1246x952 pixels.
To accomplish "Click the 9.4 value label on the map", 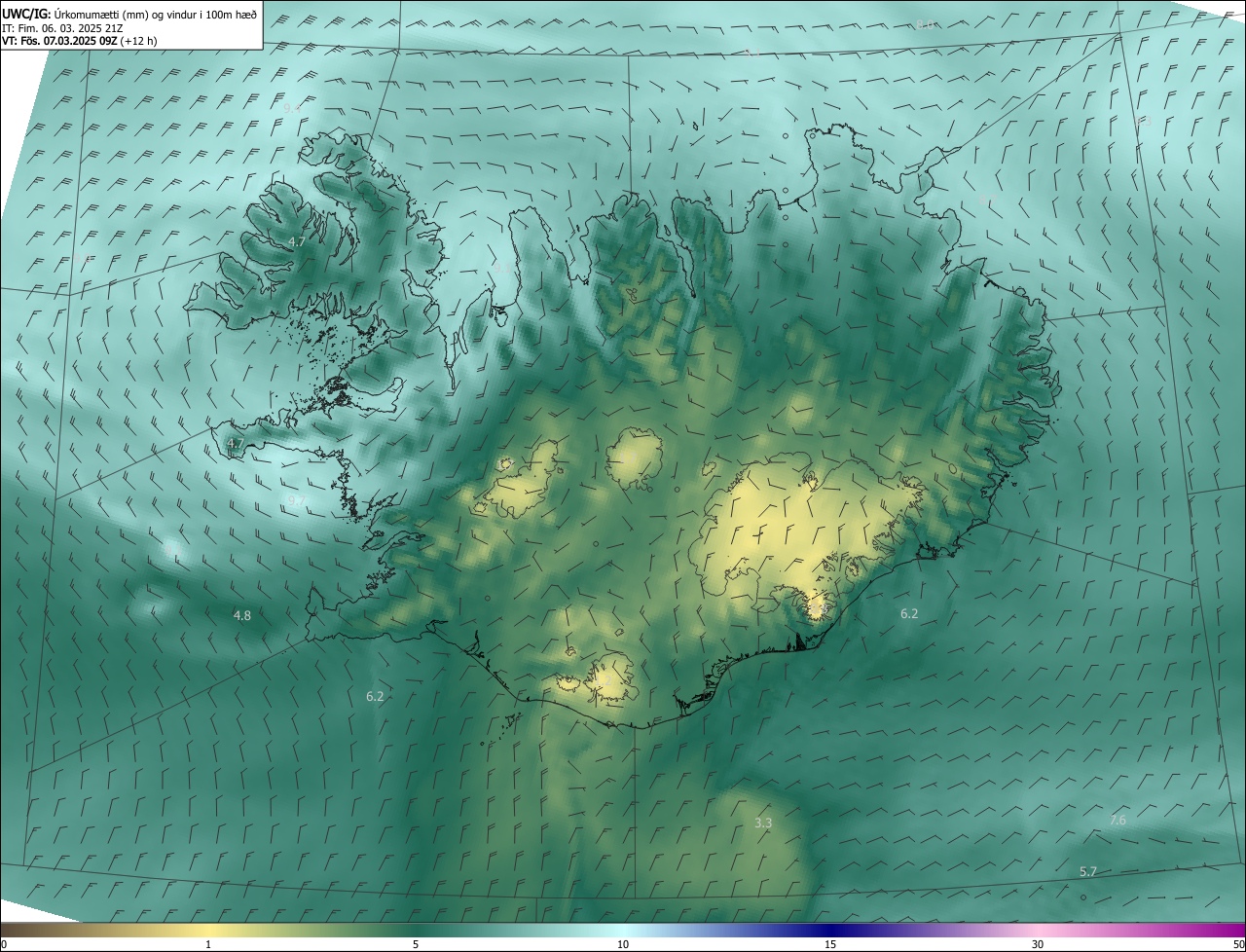I will point(292,108).
